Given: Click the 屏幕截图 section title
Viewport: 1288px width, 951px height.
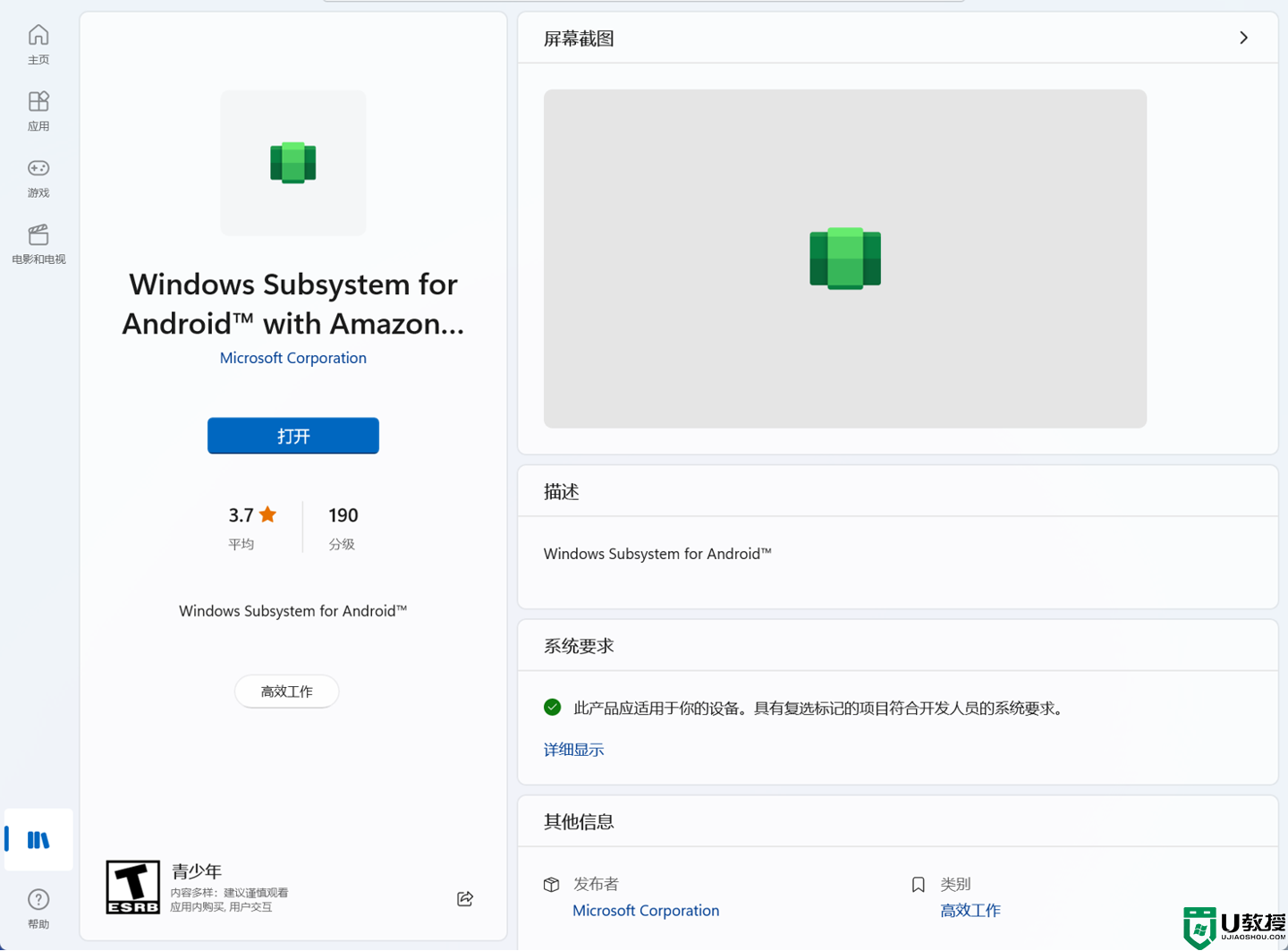Looking at the screenshot, I should (579, 38).
